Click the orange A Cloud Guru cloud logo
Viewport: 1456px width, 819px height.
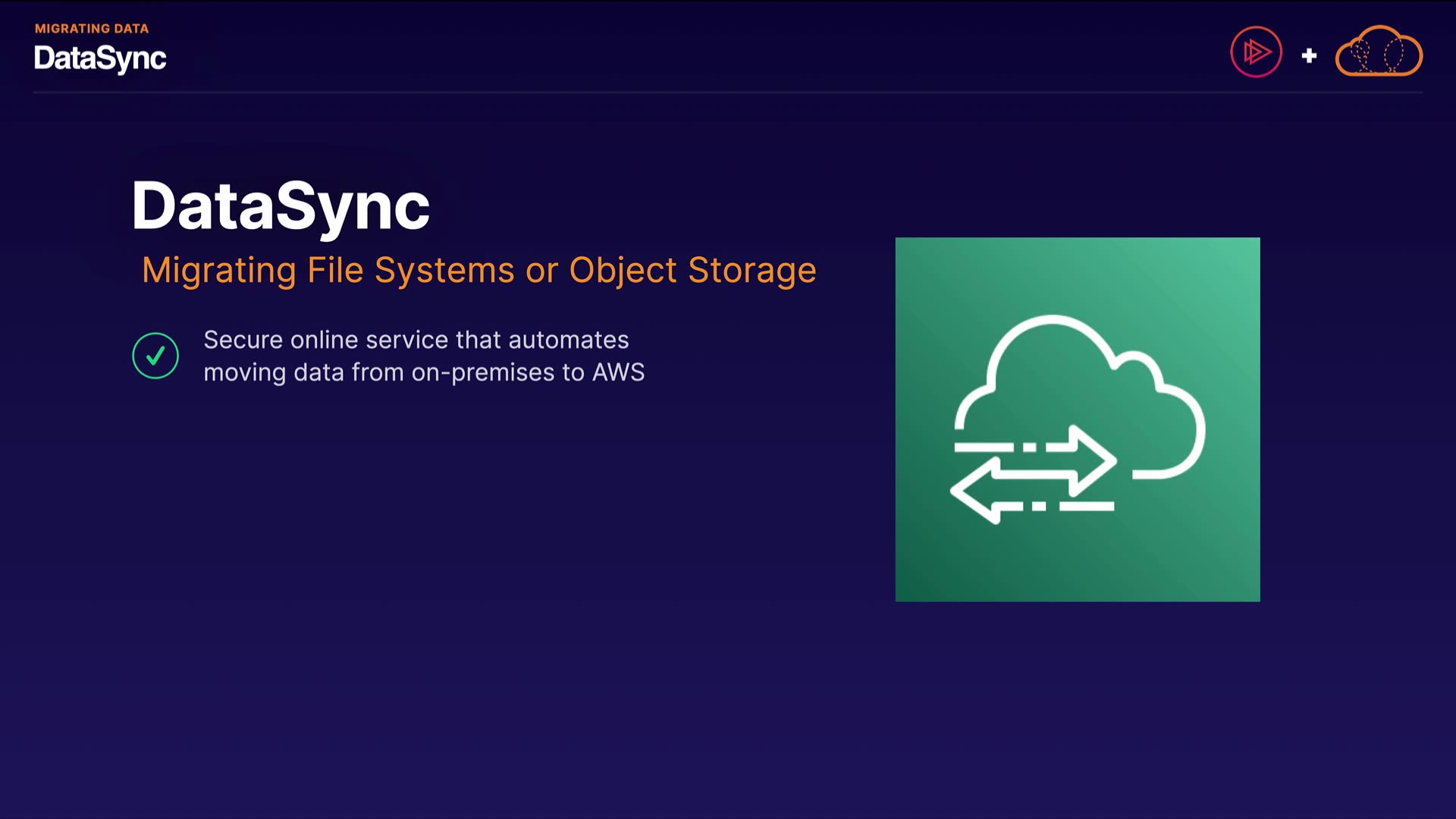click(1379, 52)
